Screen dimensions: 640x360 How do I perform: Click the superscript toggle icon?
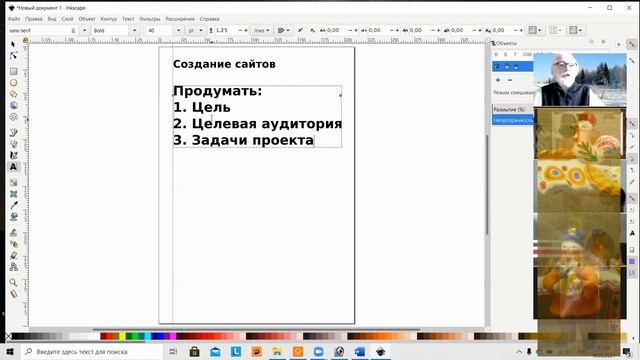point(300,30)
